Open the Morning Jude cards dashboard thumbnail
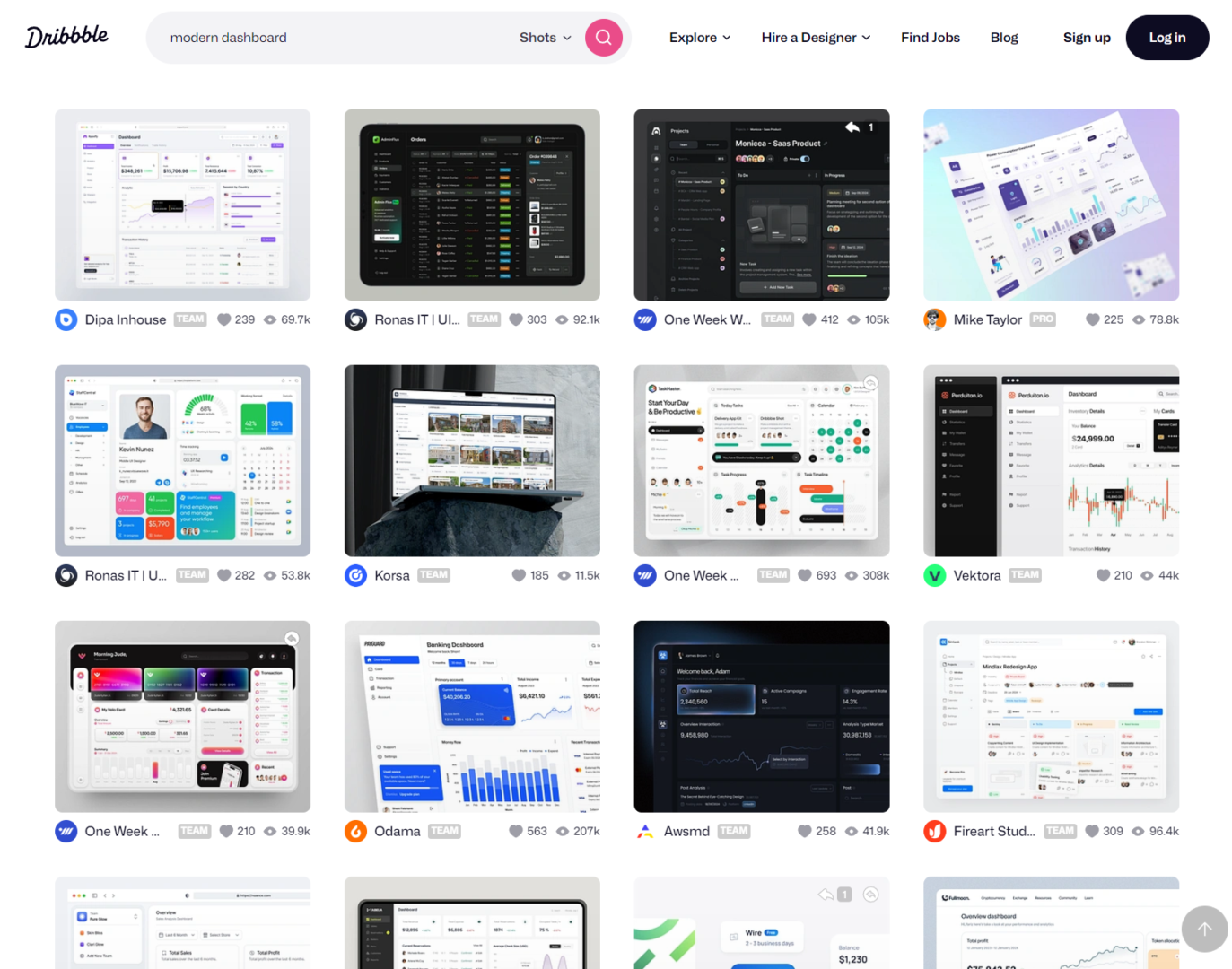1232x969 pixels. coord(182,716)
